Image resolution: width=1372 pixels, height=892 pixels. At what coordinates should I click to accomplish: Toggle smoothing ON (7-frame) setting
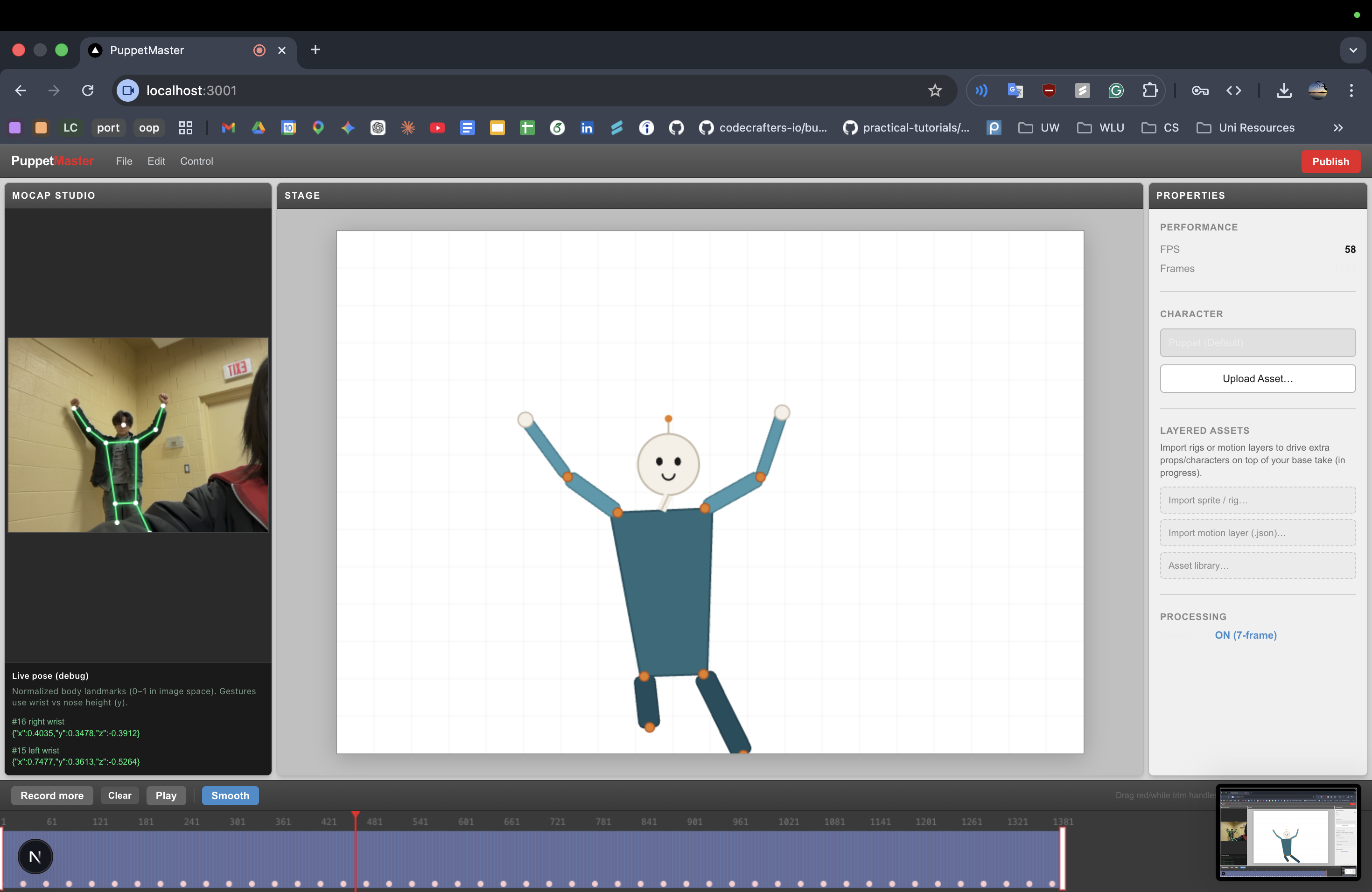coord(1245,635)
